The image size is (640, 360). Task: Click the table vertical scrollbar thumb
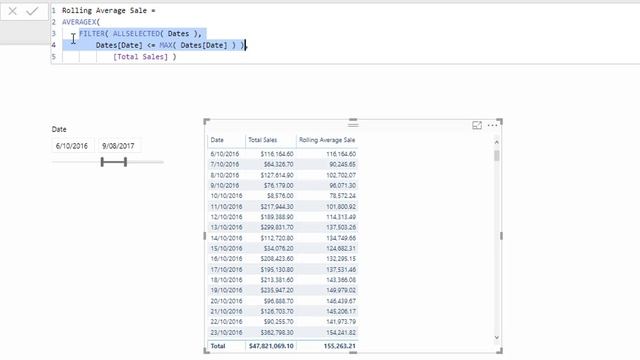497,156
